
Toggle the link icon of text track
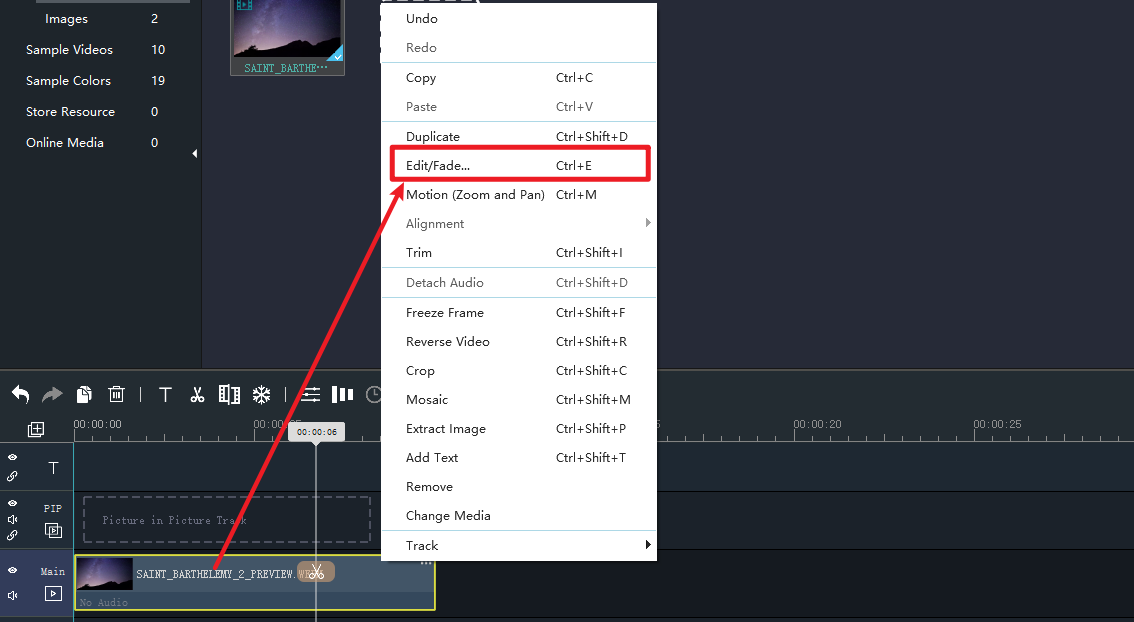[12, 476]
